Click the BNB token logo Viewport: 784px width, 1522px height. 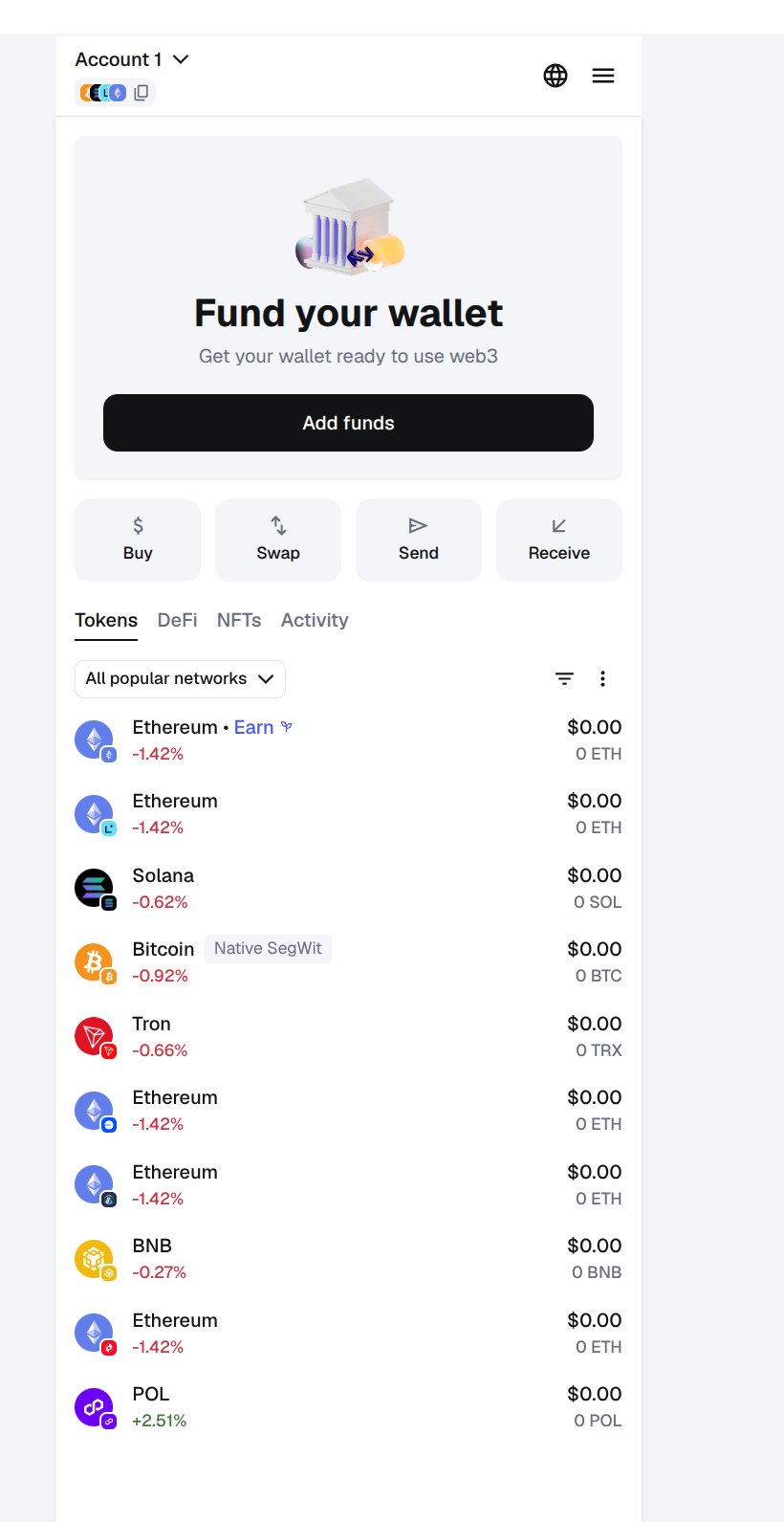(94, 1258)
